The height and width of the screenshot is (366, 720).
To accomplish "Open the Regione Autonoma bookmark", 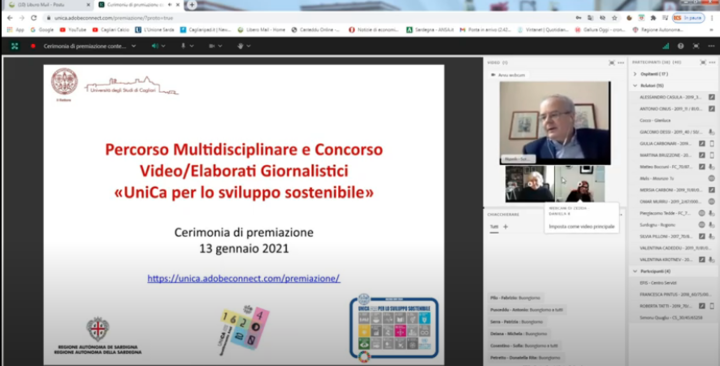I will pos(658,30).
